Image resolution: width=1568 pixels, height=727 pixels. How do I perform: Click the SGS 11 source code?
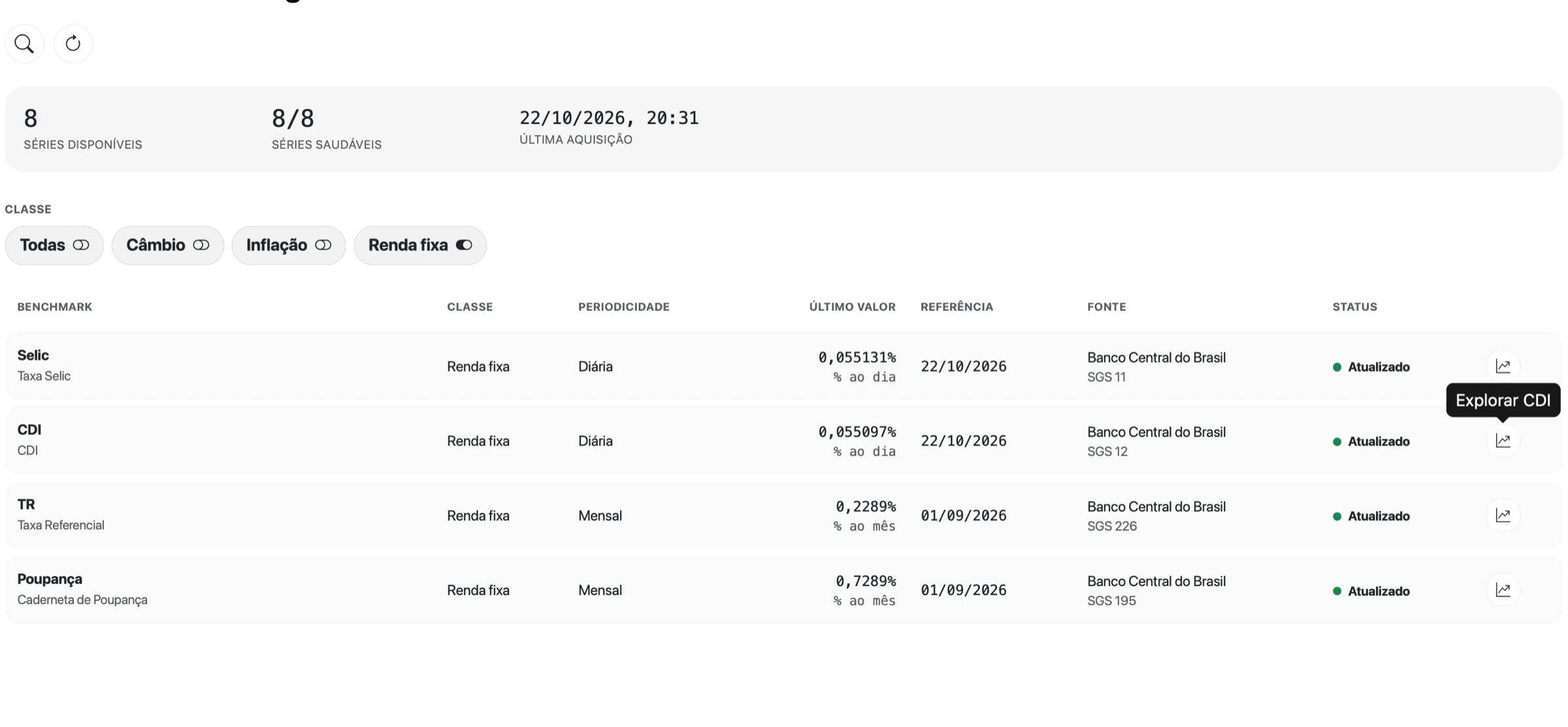1107,377
